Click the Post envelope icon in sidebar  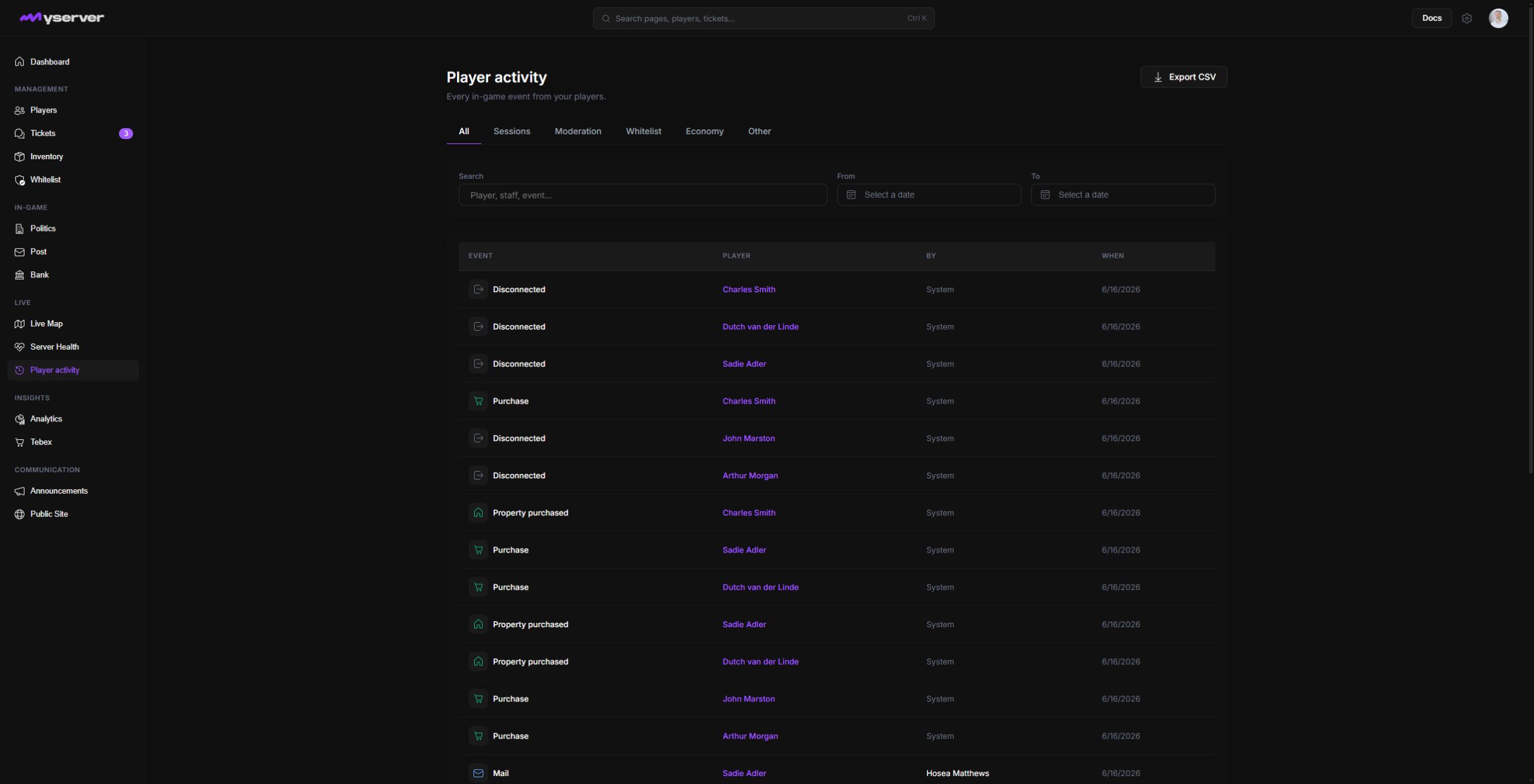coord(20,252)
